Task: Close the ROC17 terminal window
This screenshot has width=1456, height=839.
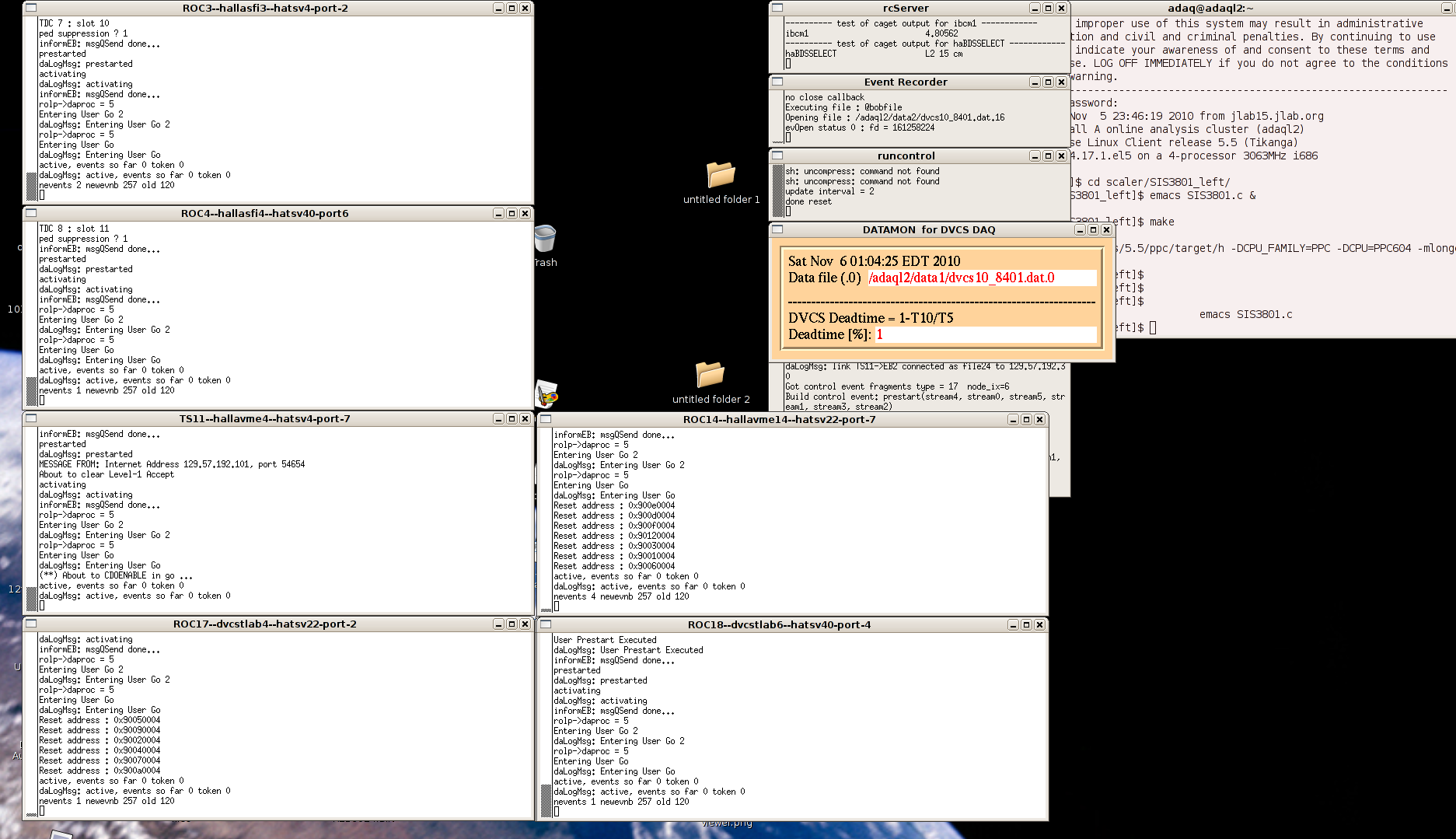Action: [x=525, y=624]
